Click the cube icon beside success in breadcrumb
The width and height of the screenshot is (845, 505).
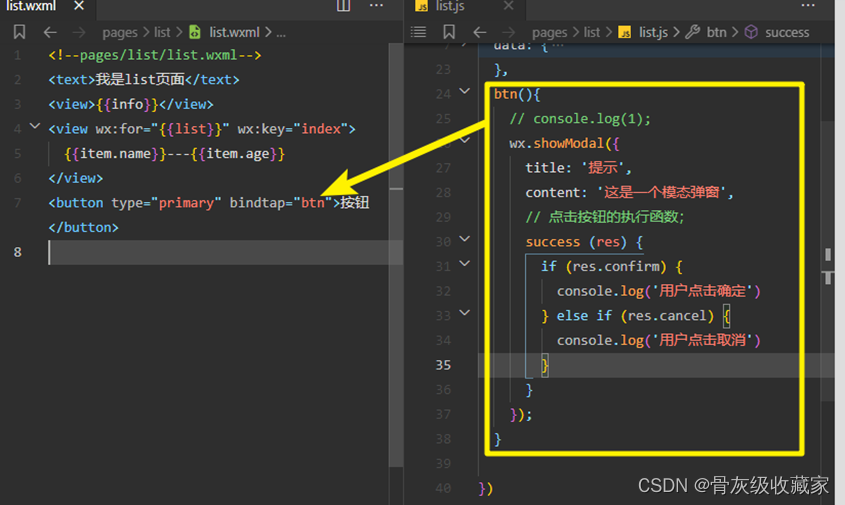click(751, 32)
